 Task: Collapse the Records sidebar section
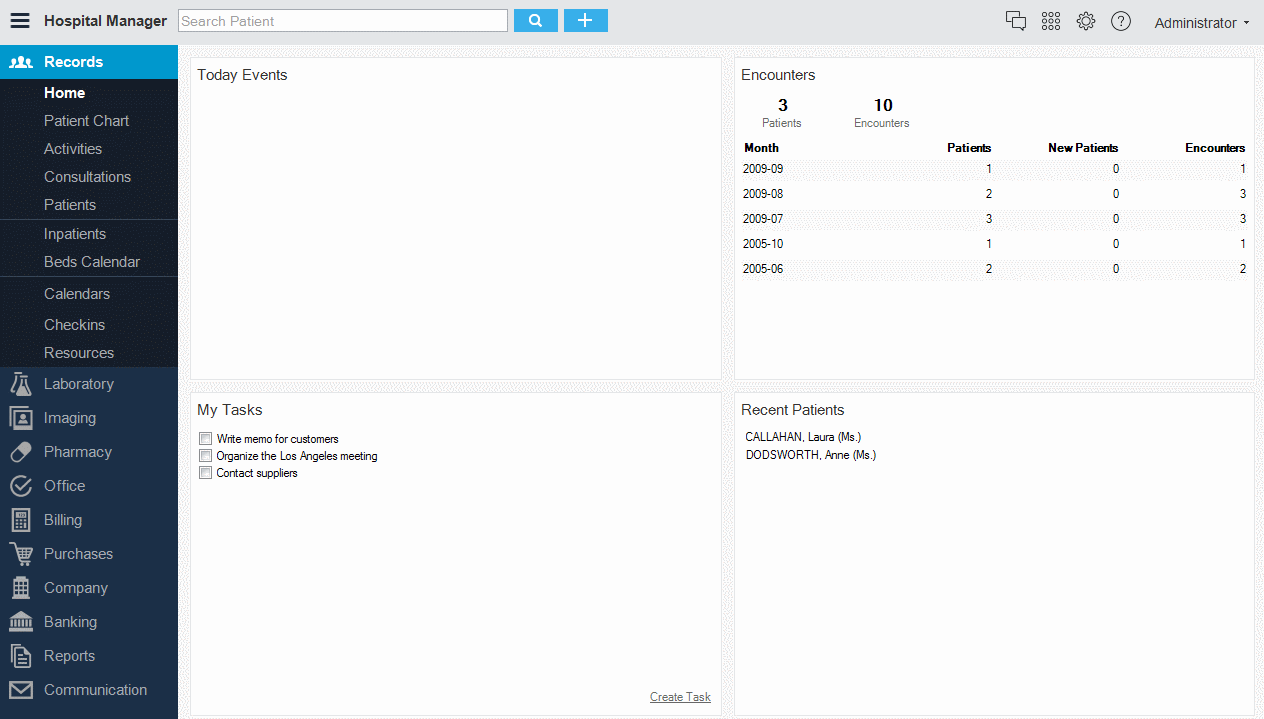73,62
